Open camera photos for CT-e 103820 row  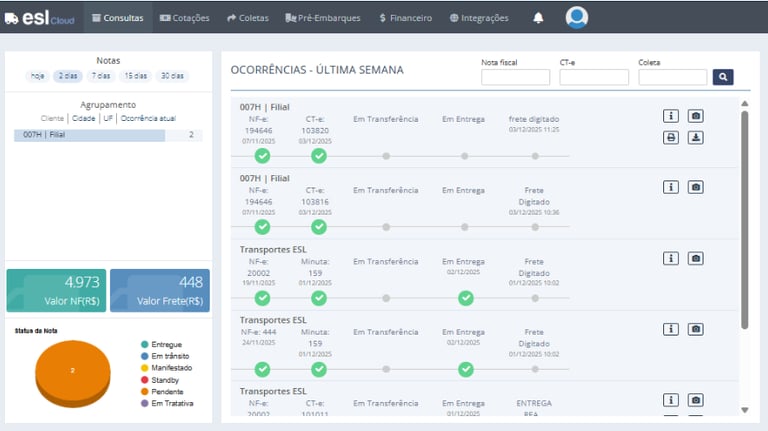click(x=696, y=116)
